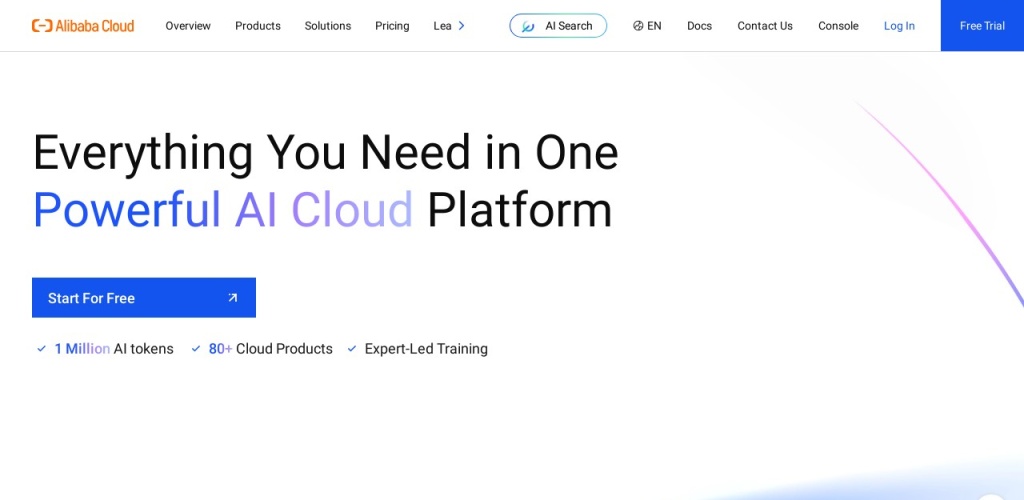Focus the AI Search box
1024x500 pixels.
pos(568,26)
